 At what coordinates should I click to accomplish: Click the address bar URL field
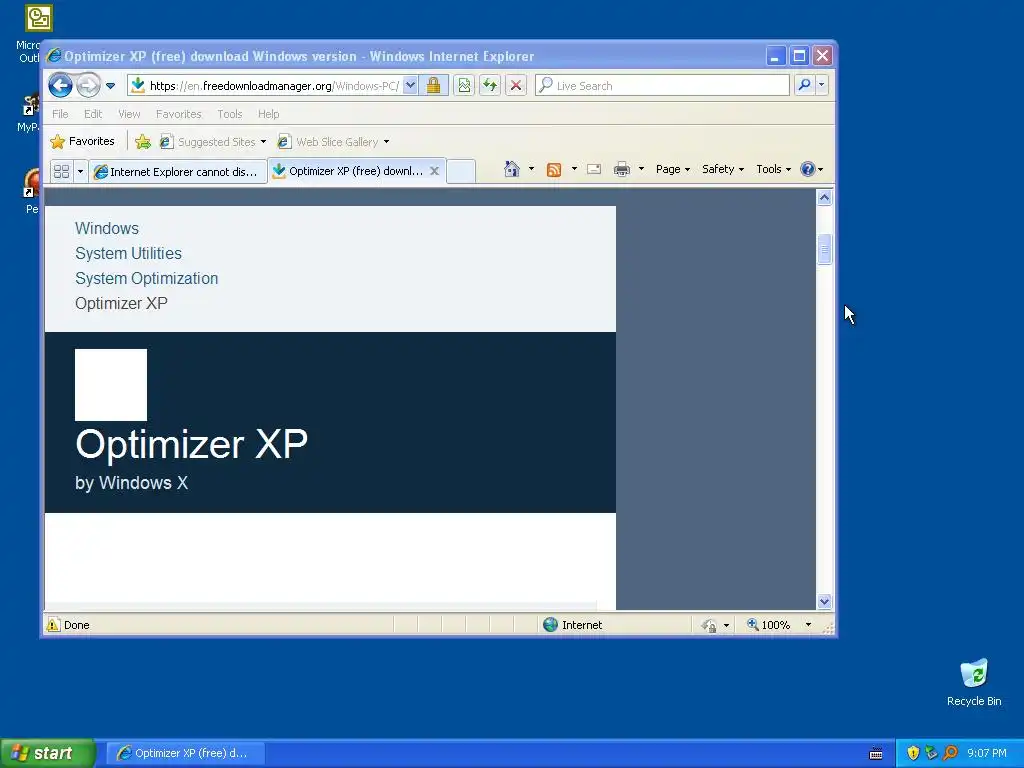coord(273,86)
